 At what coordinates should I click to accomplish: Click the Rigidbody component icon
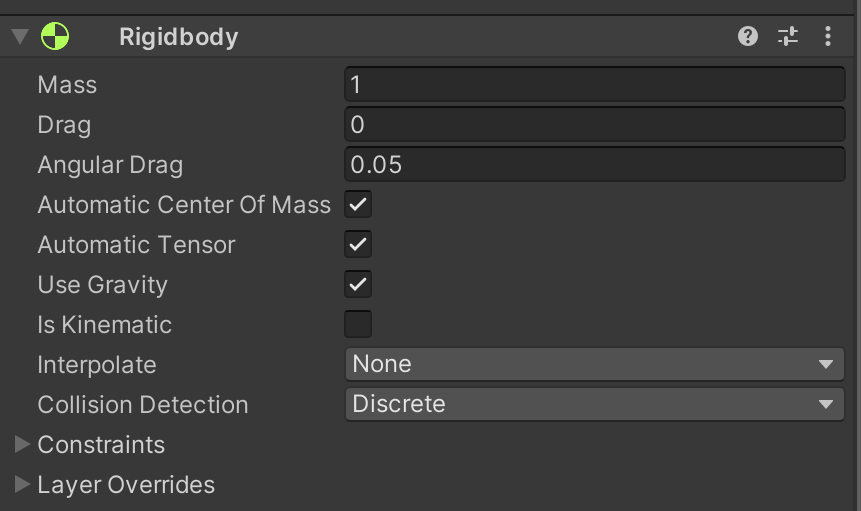55,37
